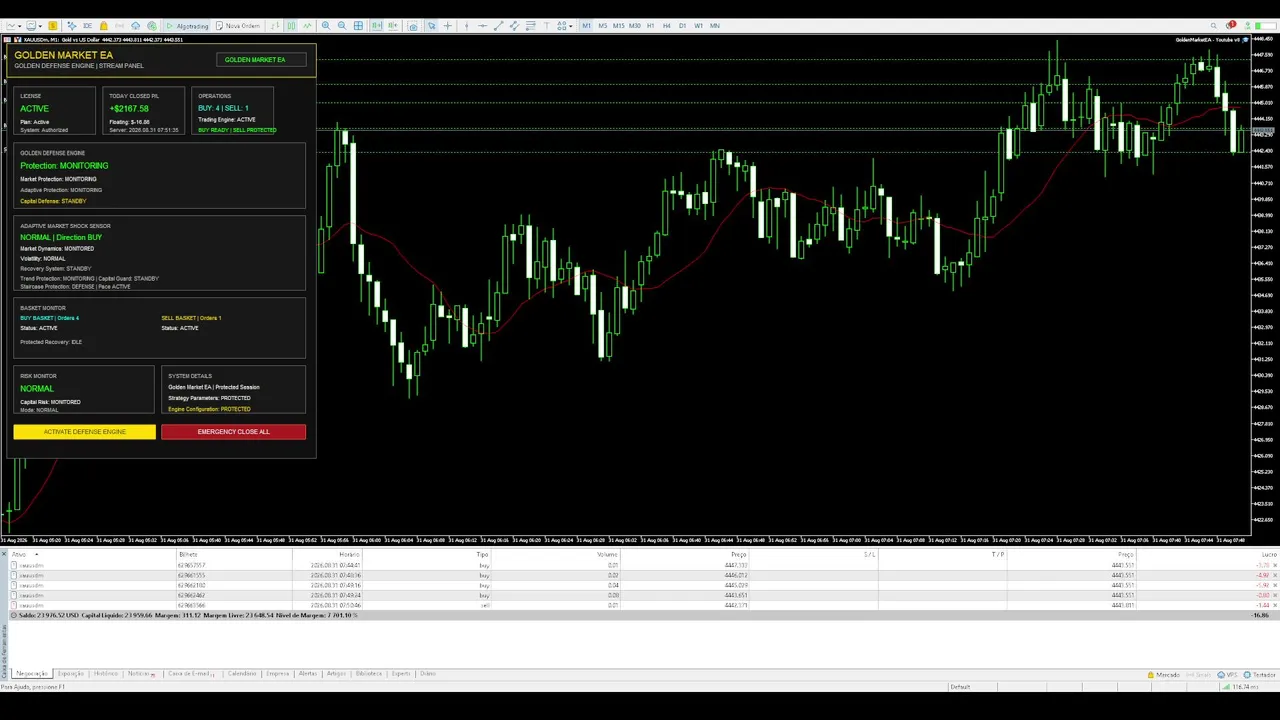Switch to H1 timeframe
The width and height of the screenshot is (1280, 720).
coord(651,26)
